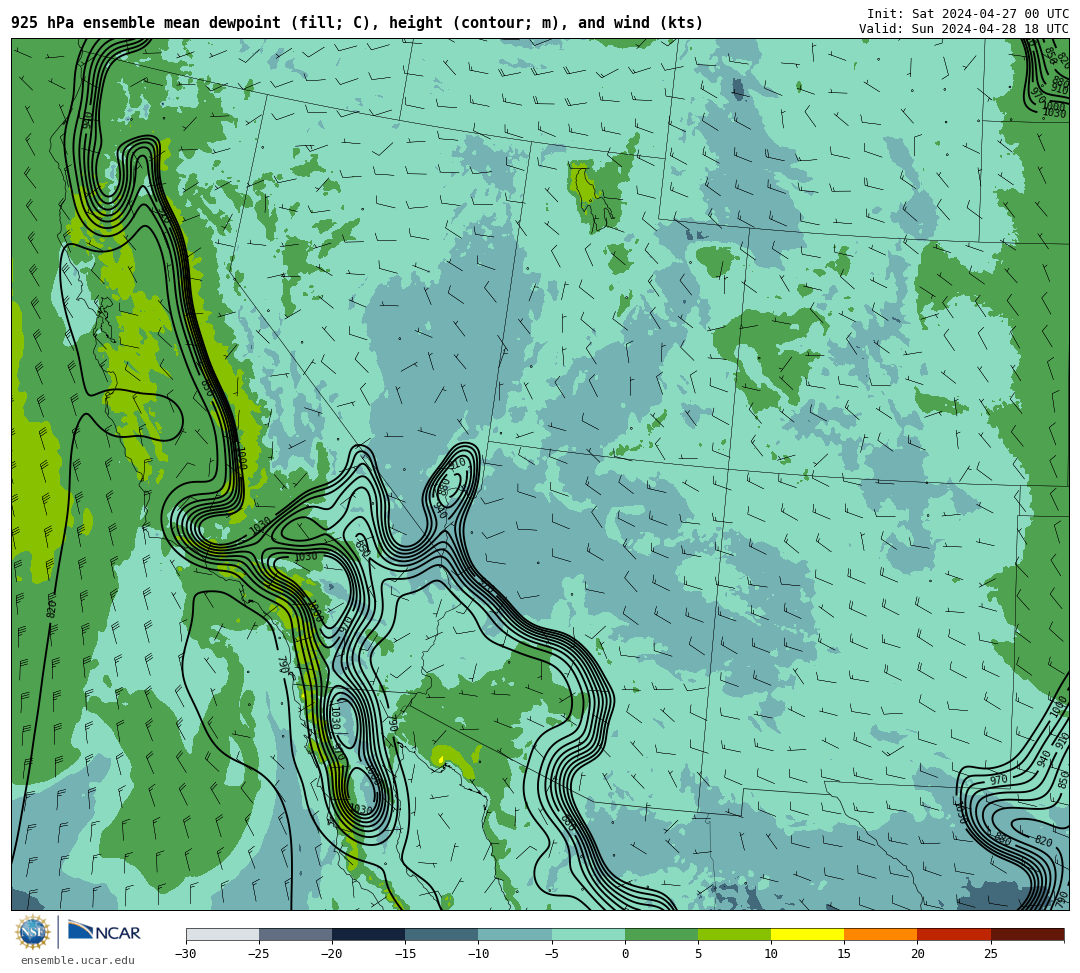The image size is (1080, 973).
Task: Click the colorbar tick label −25
Action: [x=259, y=954]
